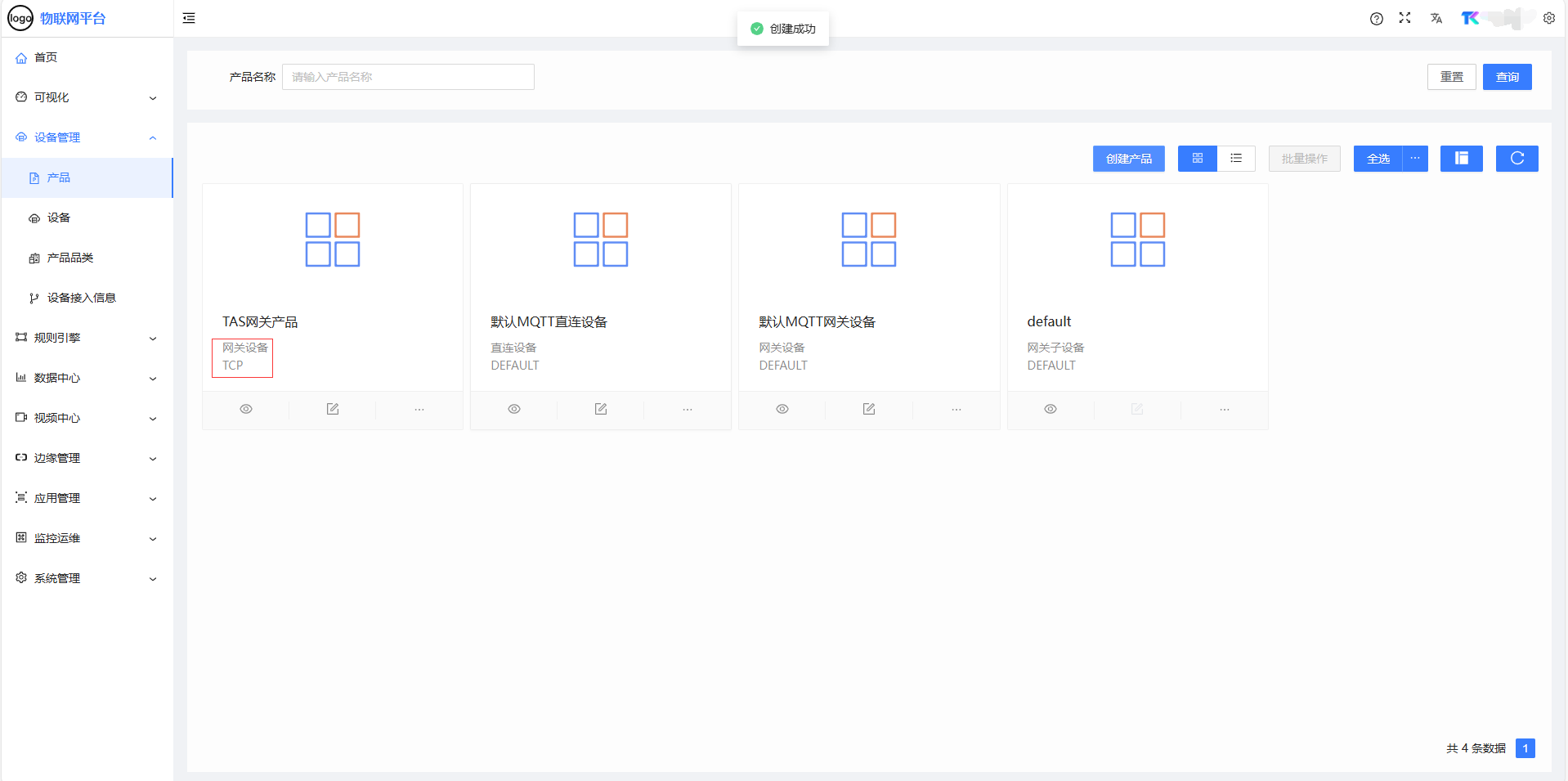Viewport: 1568px width, 781px height.
Task: Open the help question mark icon
Action: [x=1377, y=19]
